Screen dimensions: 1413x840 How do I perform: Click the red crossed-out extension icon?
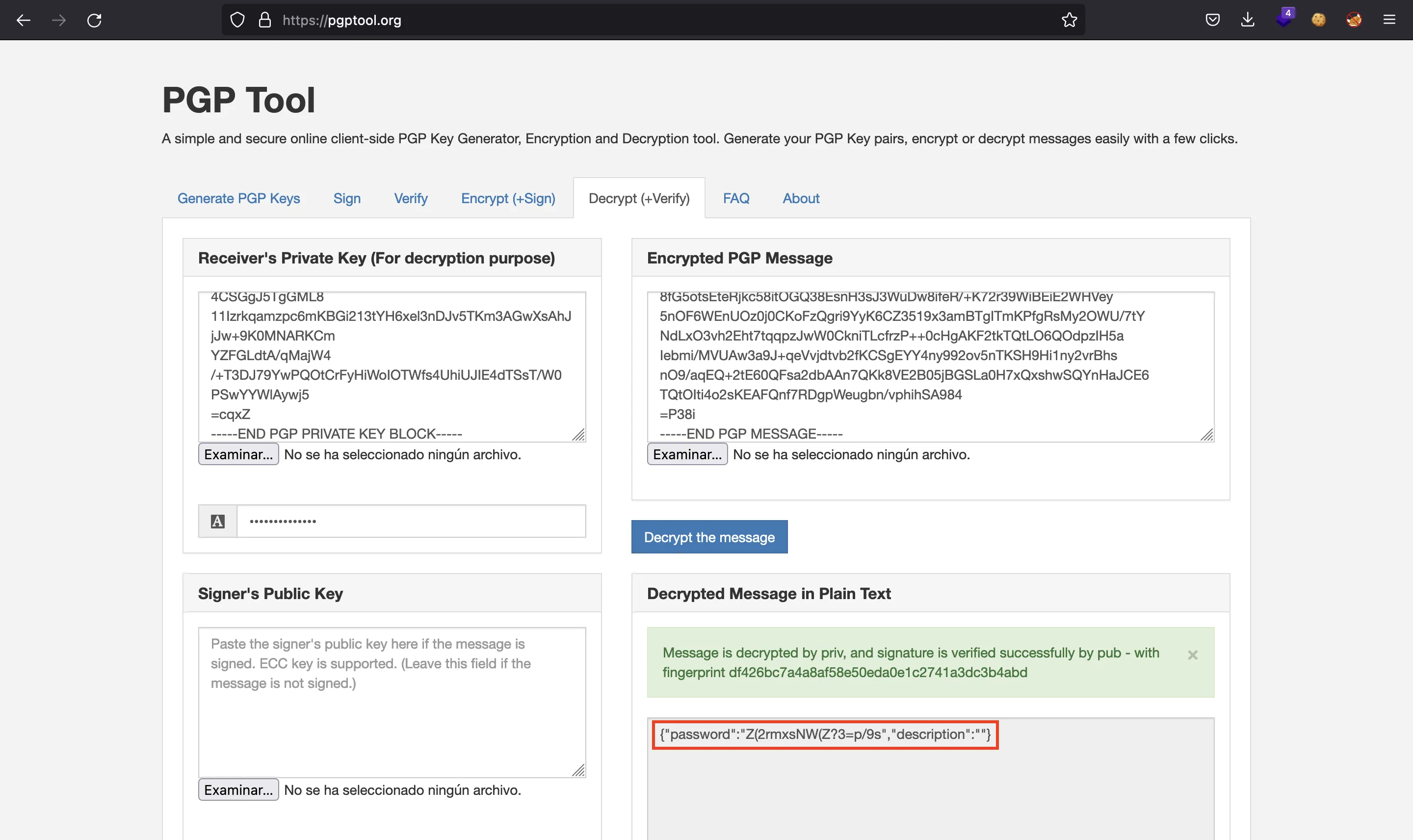(1354, 21)
